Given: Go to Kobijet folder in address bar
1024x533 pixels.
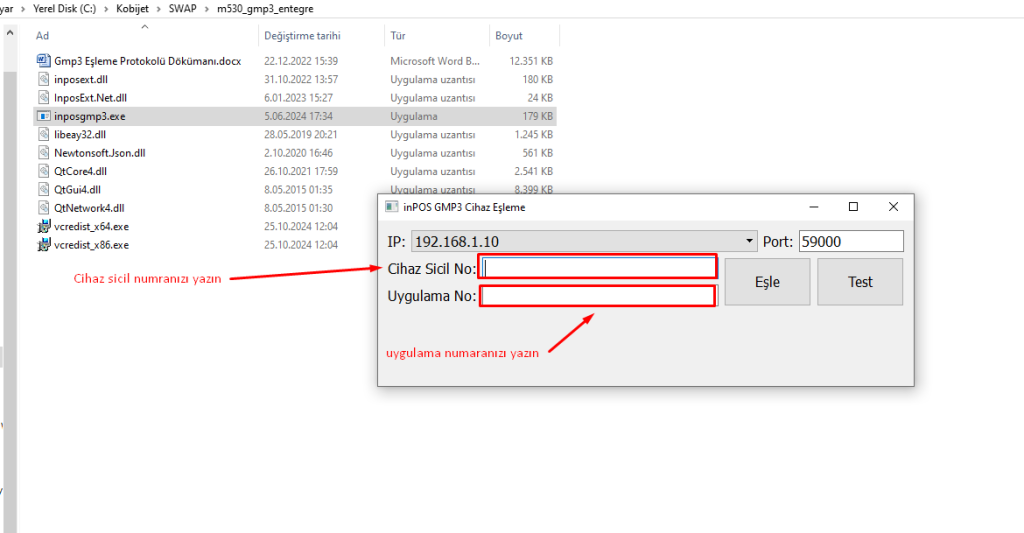Looking at the screenshot, I should pos(133,8).
